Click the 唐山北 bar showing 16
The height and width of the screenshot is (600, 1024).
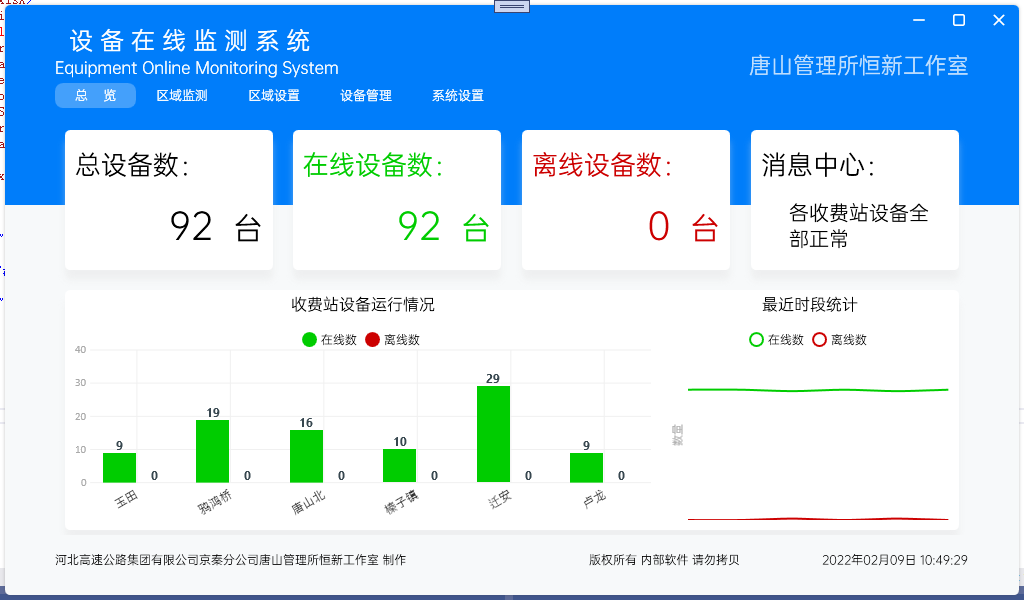click(x=306, y=456)
